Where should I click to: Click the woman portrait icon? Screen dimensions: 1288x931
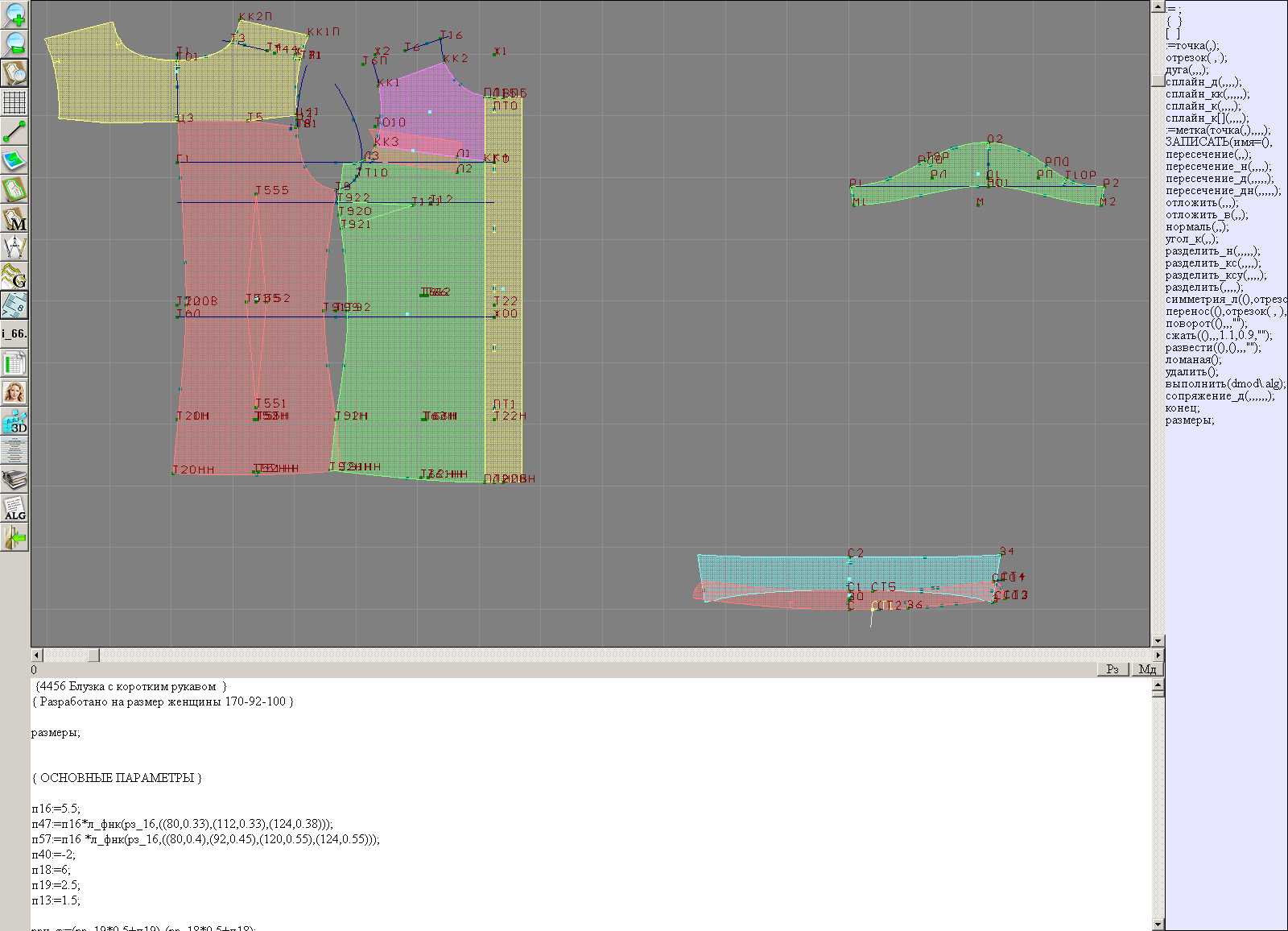click(14, 392)
